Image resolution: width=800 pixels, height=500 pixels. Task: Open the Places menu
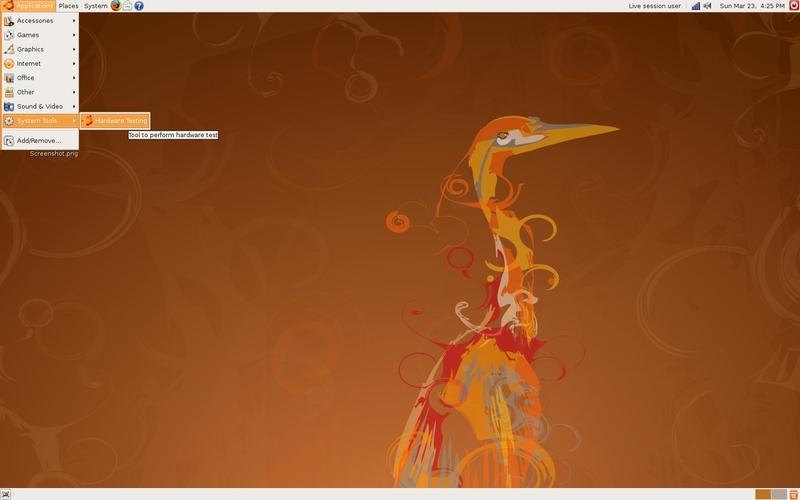(68, 6)
